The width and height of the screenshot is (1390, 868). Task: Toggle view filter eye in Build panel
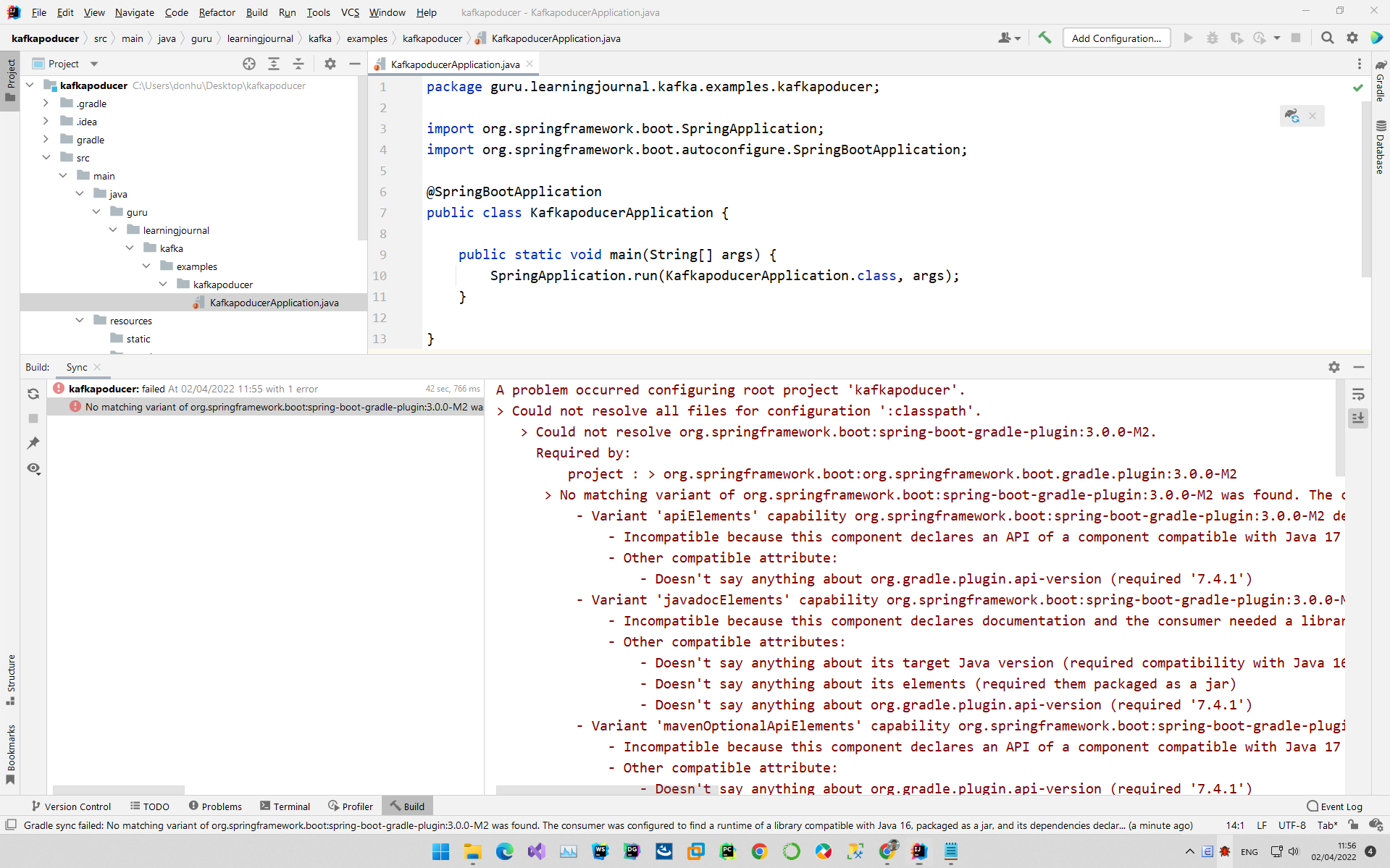click(x=33, y=469)
